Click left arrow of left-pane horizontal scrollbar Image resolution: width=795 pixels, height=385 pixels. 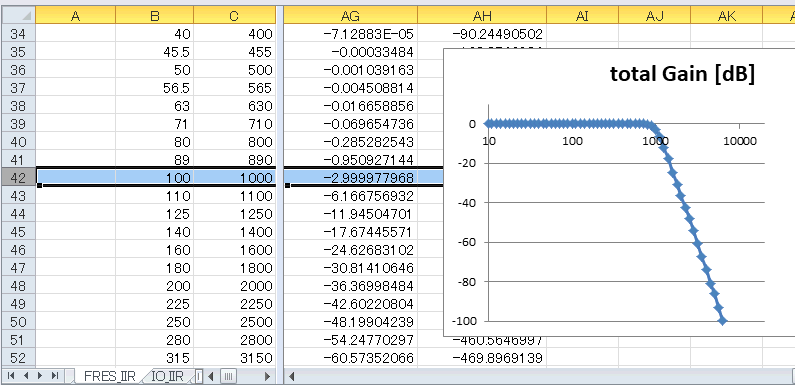click(x=211, y=376)
